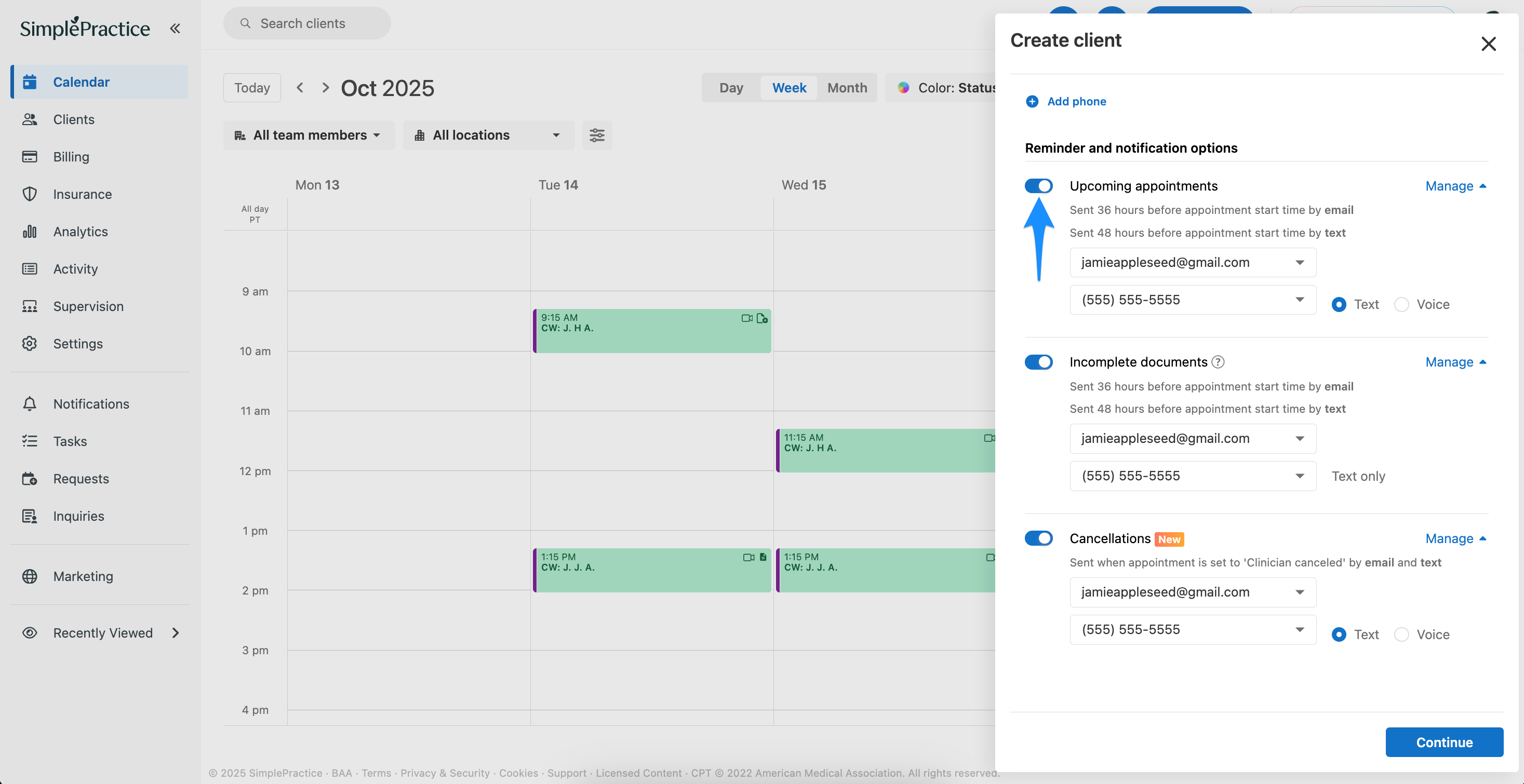Close the Create client panel
Screen dimensions: 1524x784
[x=1489, y=44]
